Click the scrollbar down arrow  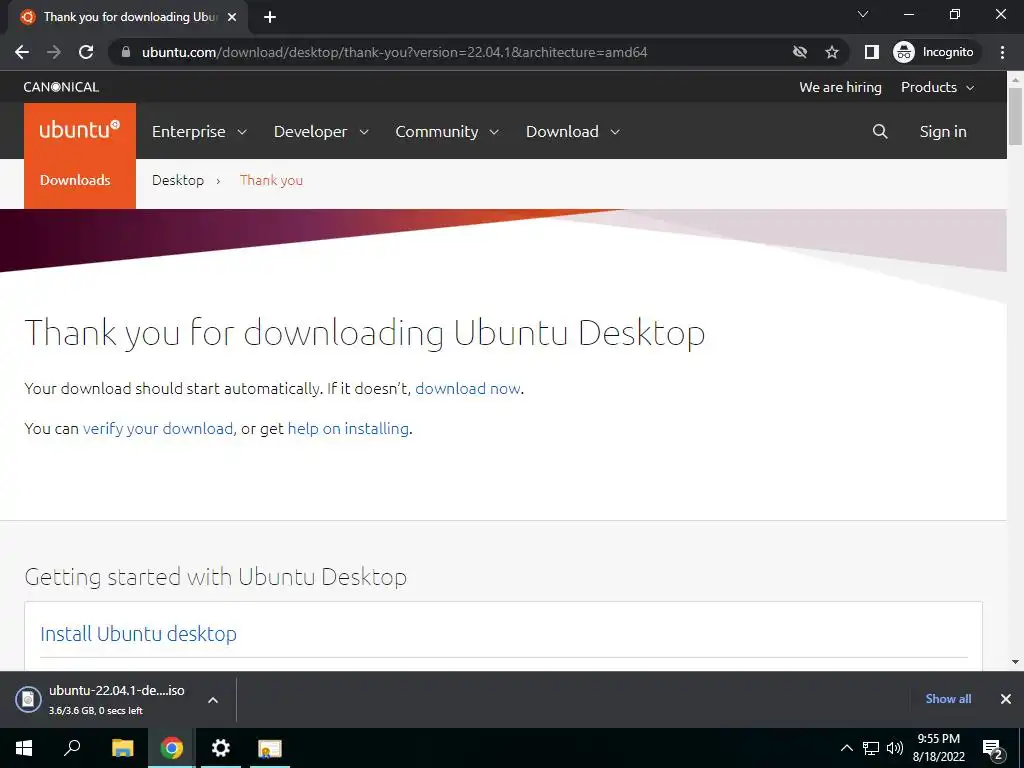pyautogui.click(x=1016, y=662)
